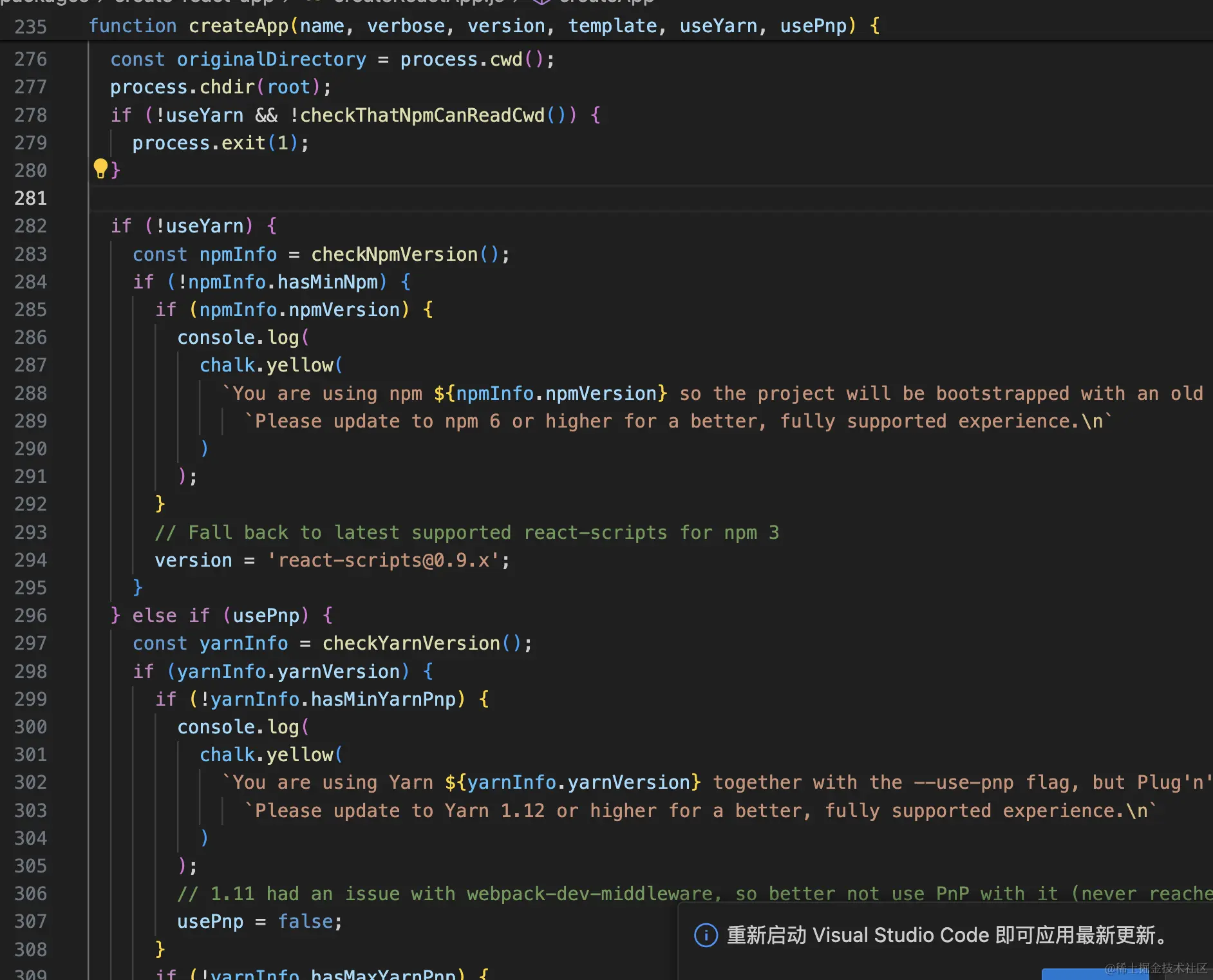Place cursor on 'originalDirectory' variable
Image resolution: width=1213 pixels, height=980 pixels.
[x=272, y=59]
